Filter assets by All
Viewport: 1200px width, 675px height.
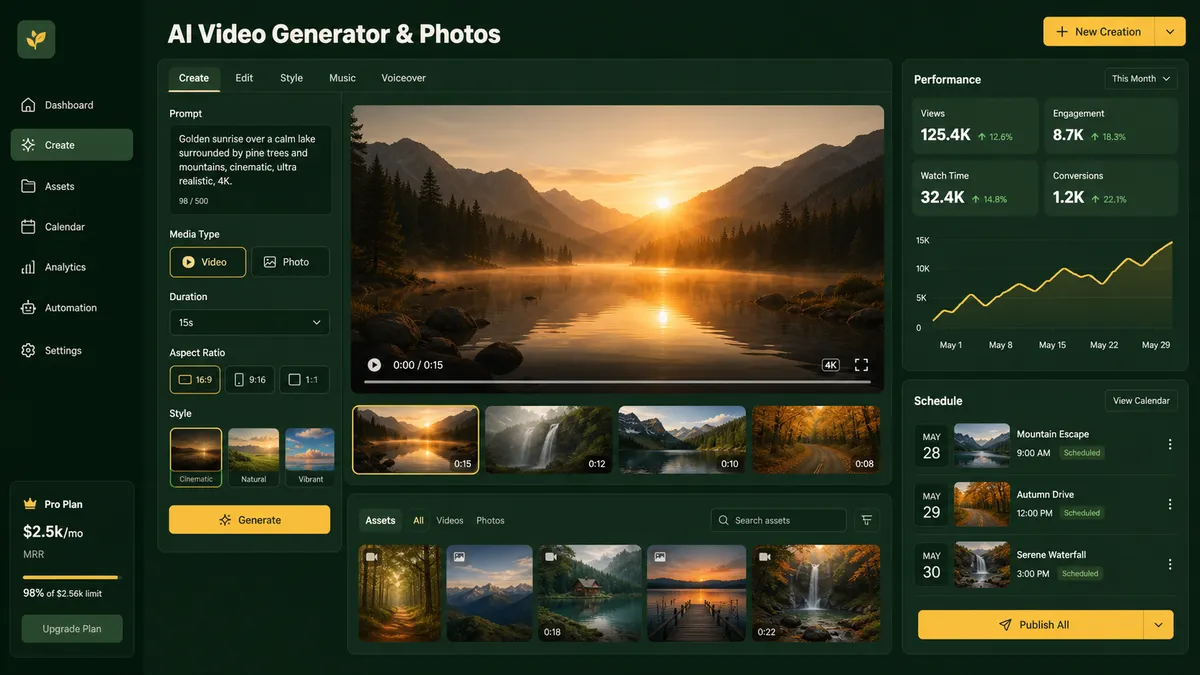[418, 520]
